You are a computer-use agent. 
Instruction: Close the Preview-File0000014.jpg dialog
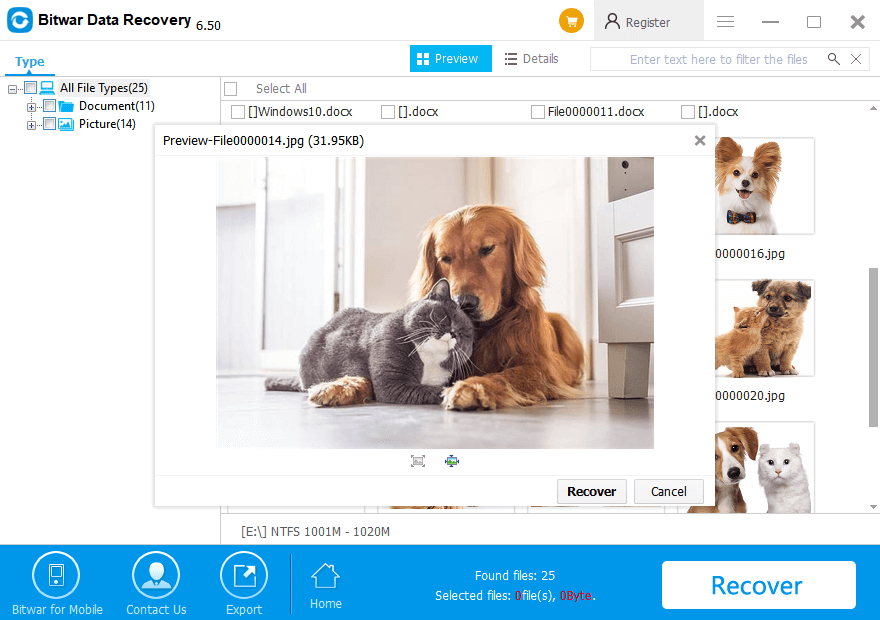700,140
